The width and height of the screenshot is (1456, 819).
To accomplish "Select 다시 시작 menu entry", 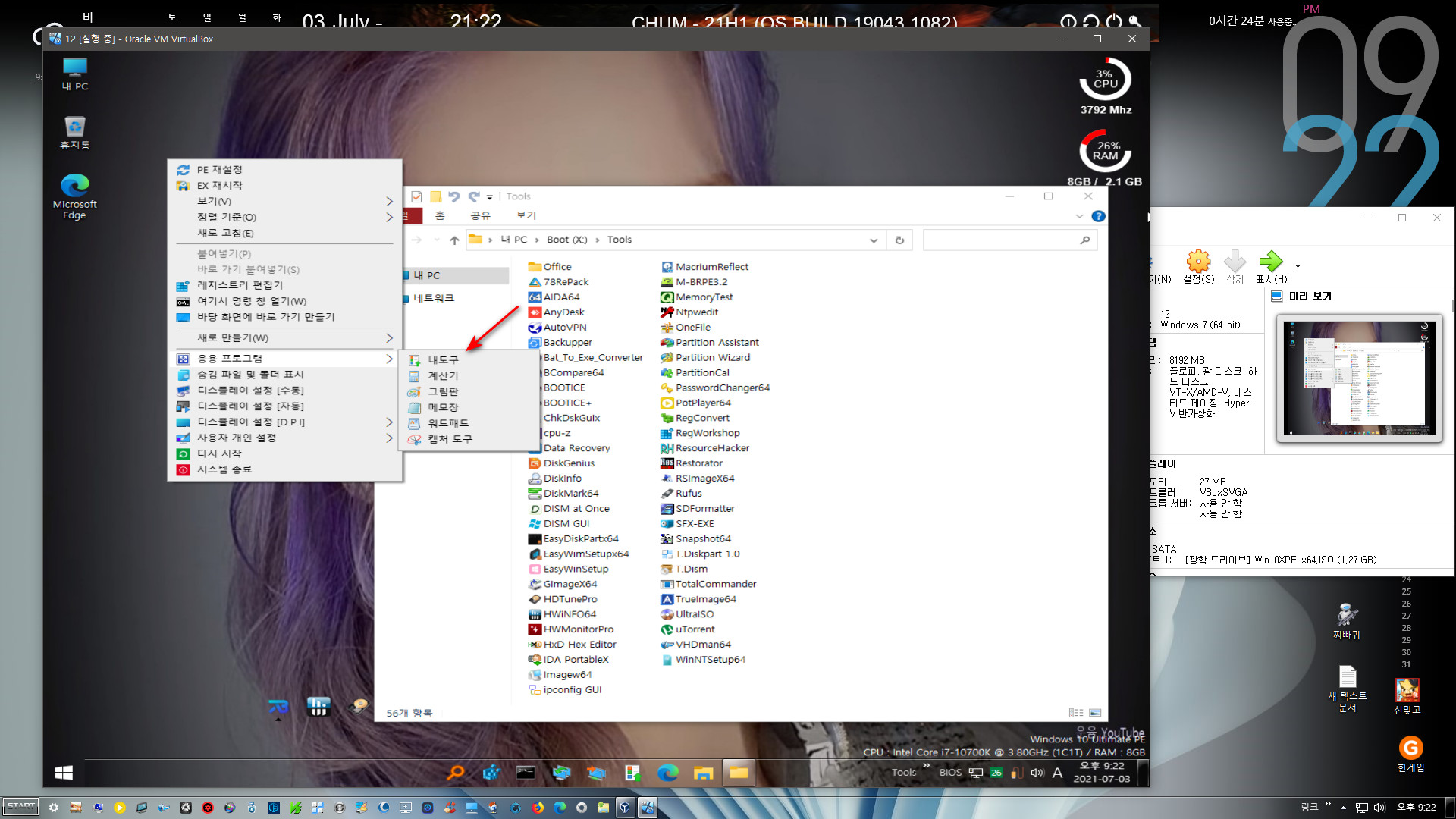I will click(285, 453).
